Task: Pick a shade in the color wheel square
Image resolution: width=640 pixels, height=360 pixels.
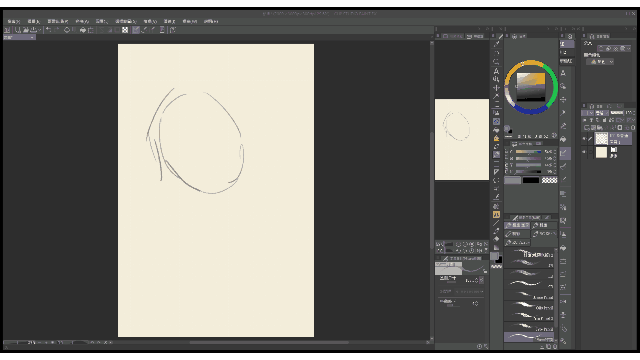Action: click(531, 87)
